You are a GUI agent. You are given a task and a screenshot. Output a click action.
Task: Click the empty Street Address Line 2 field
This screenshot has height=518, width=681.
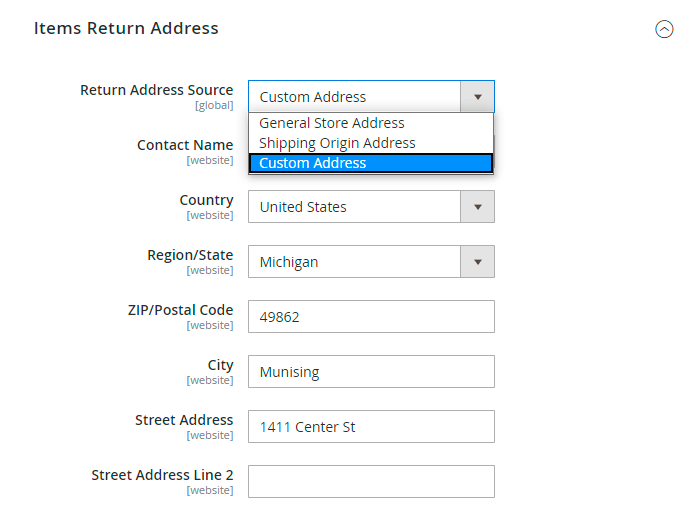[x=371, y=481]
